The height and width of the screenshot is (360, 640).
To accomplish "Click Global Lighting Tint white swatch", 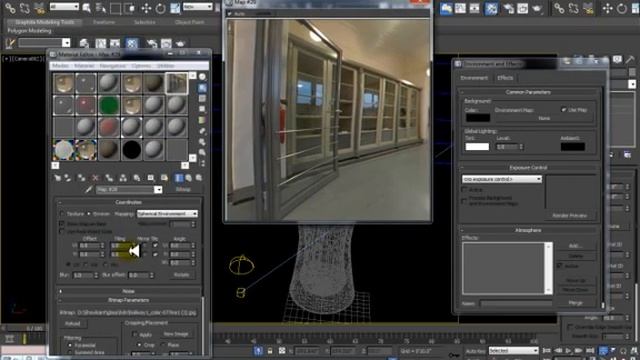I will click(477, 147).
